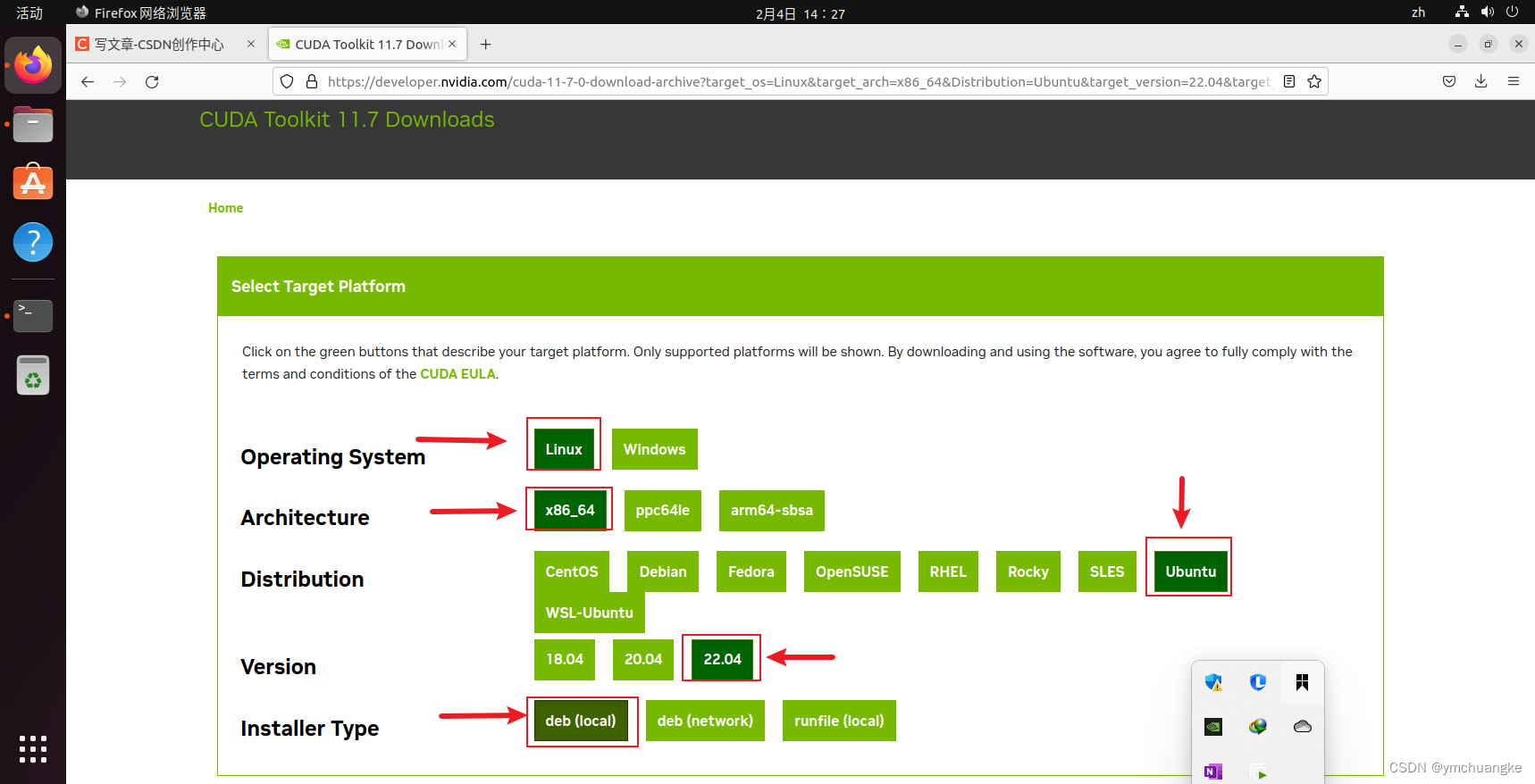The width and height of the screenshot is (1535, 784).
Task: Pick Debian distribution
Action: point(663,571)
